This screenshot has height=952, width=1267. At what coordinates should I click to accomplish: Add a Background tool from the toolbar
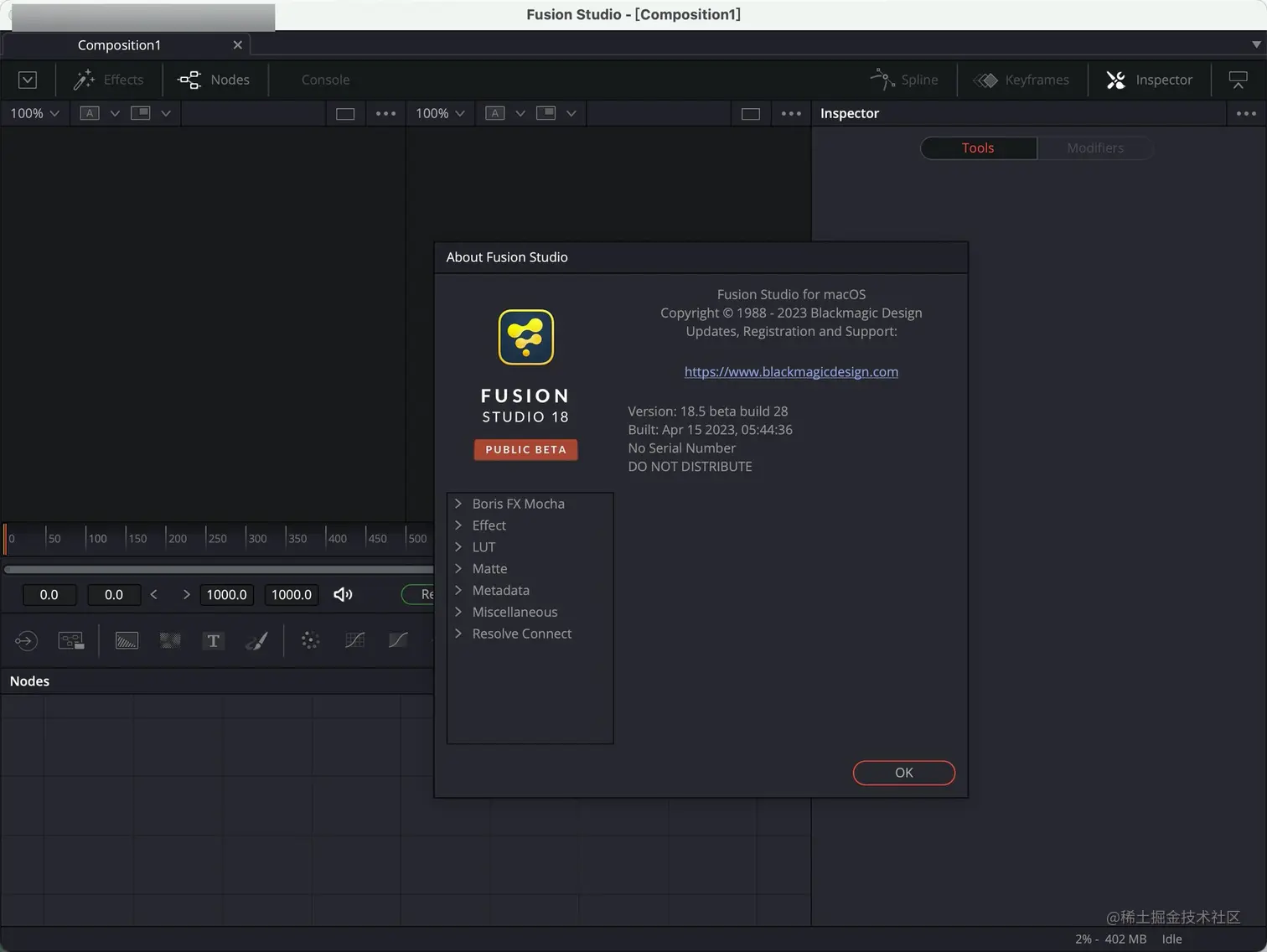coord(127,641)
